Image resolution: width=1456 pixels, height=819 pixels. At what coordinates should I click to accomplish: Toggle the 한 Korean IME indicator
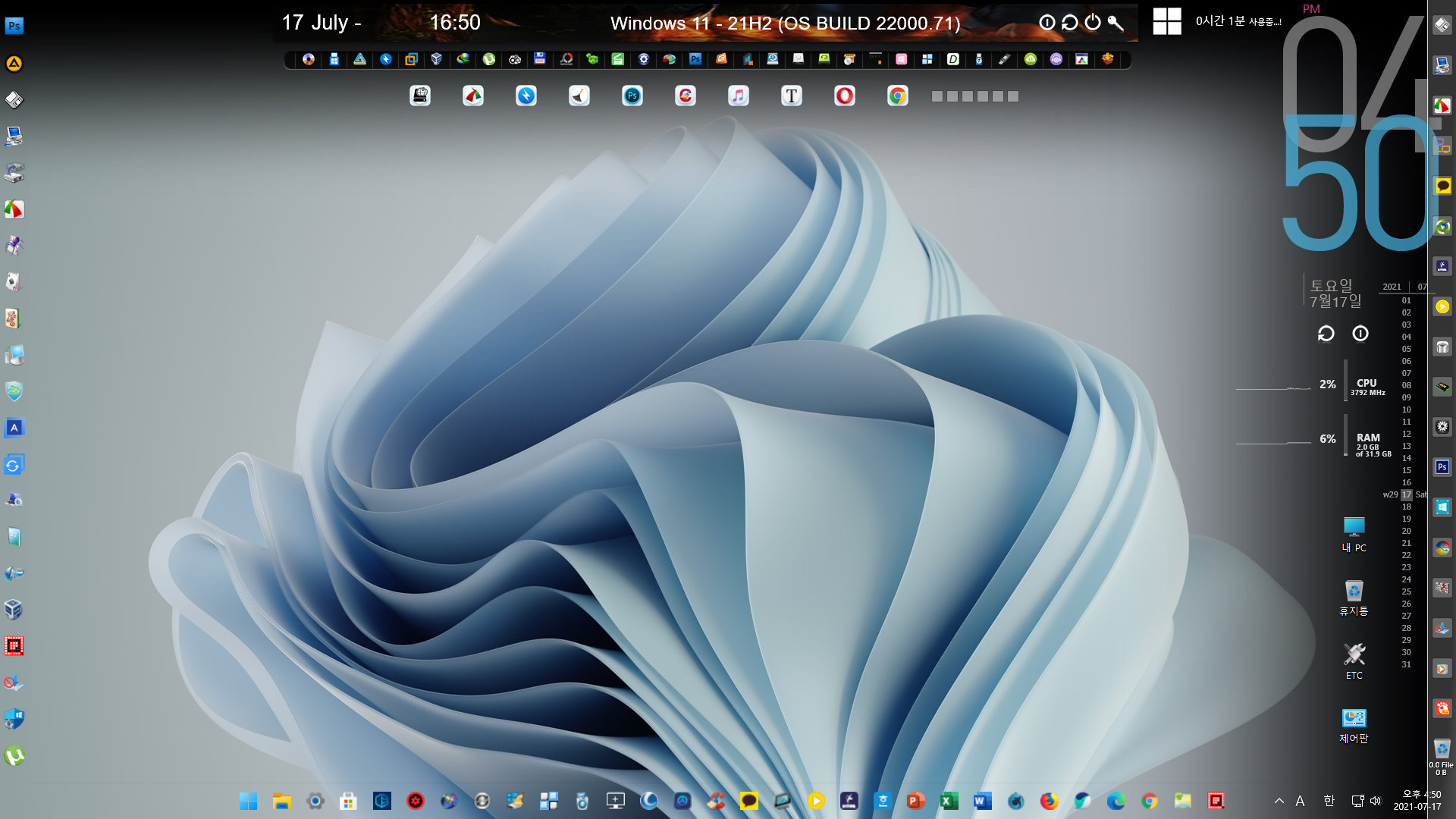pyautogui.click(x=1329, y=801)
